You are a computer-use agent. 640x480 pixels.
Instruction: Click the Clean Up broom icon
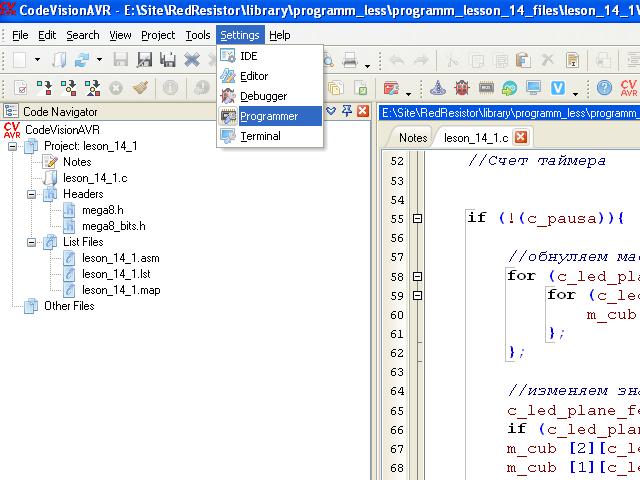[140, 88]
